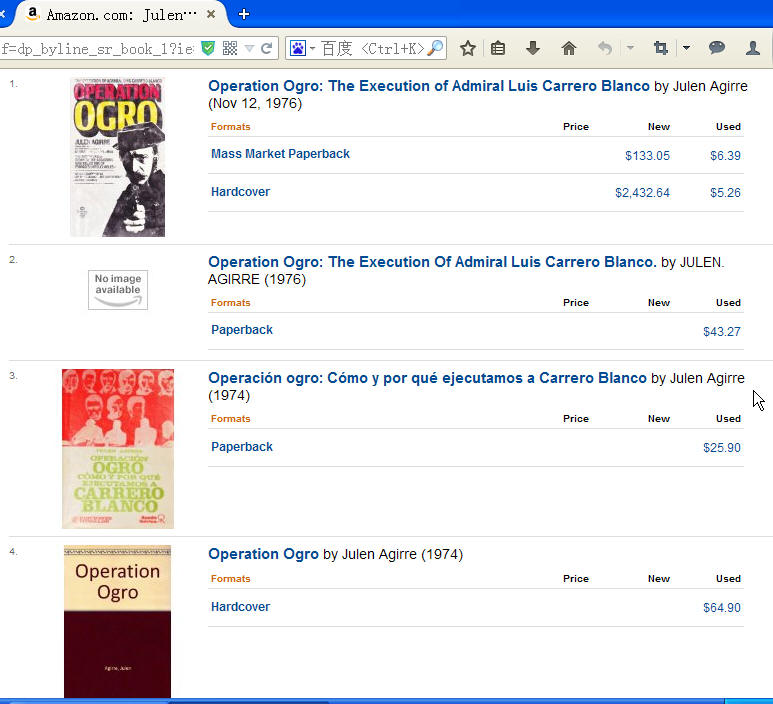Click the QR code icon in address bar

230,48
